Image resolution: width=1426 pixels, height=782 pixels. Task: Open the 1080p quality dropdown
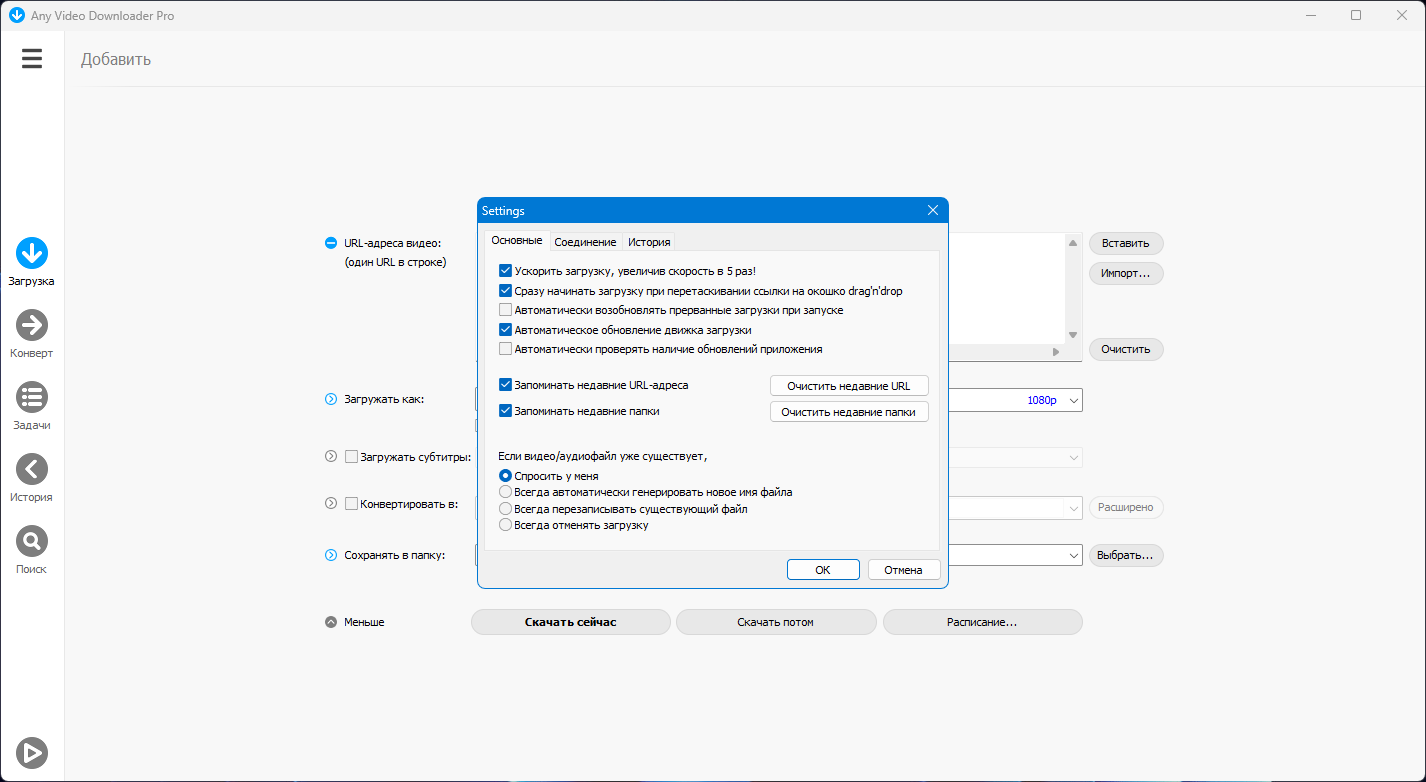tap(1050, 400)
